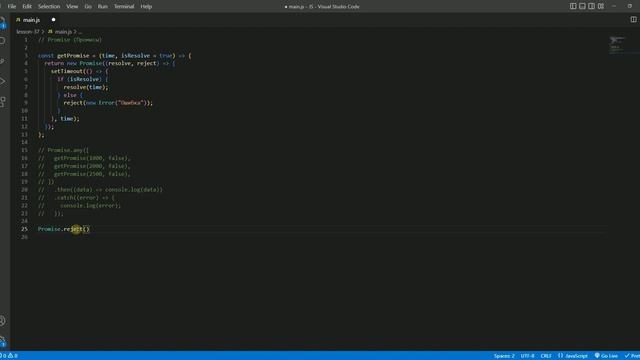Open the Edit menu

click(x=27, y=7)
